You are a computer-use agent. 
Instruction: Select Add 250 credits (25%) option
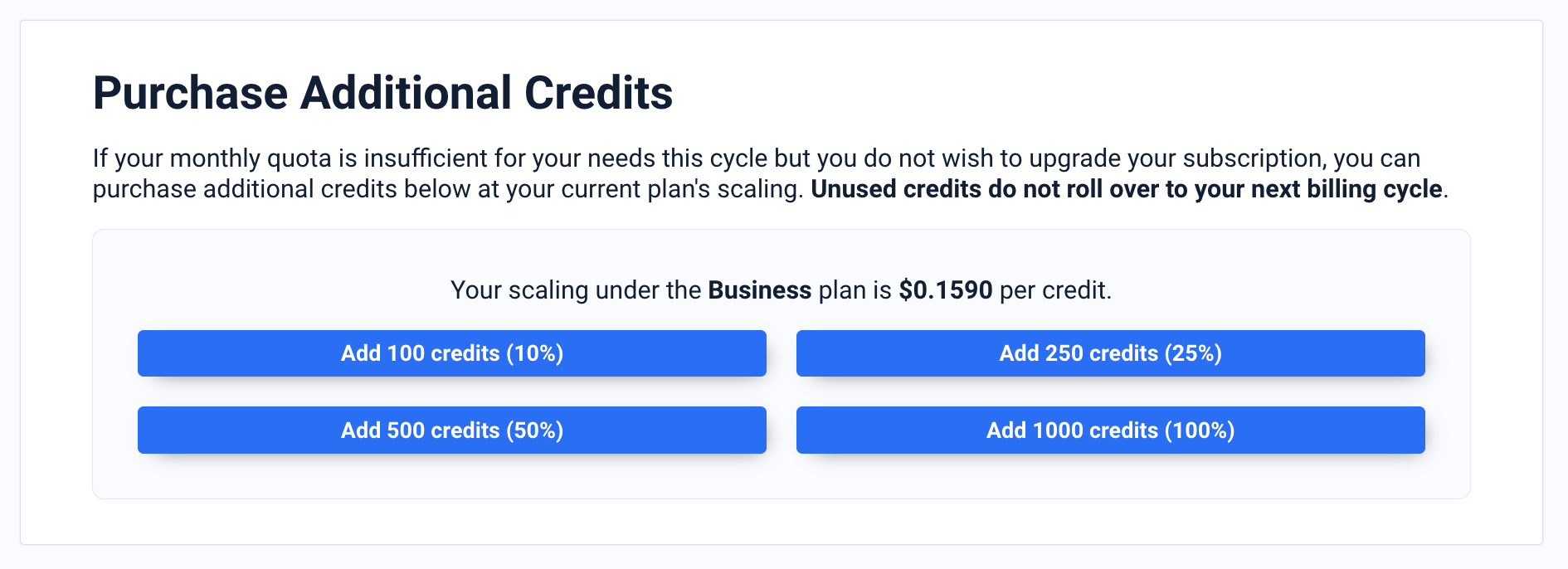coord(1111,353)
